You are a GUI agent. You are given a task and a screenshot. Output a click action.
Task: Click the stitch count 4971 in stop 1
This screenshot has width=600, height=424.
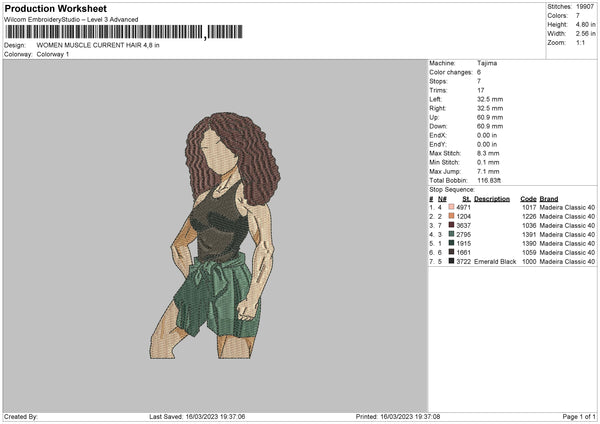pyautogui.click(x=463, y=207)
